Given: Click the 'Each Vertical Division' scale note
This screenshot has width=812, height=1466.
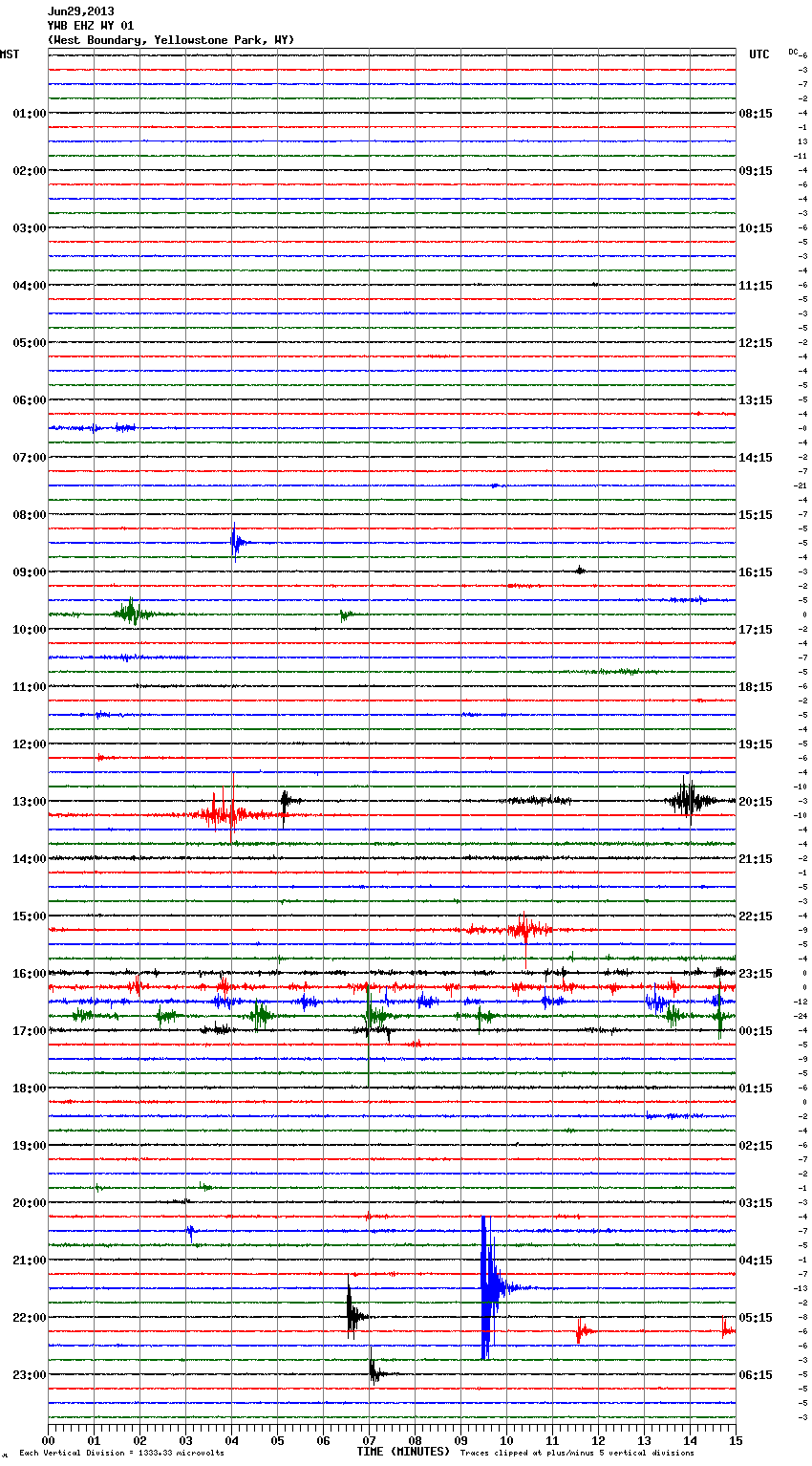Looking at the screenshot, I should 121,1454.
